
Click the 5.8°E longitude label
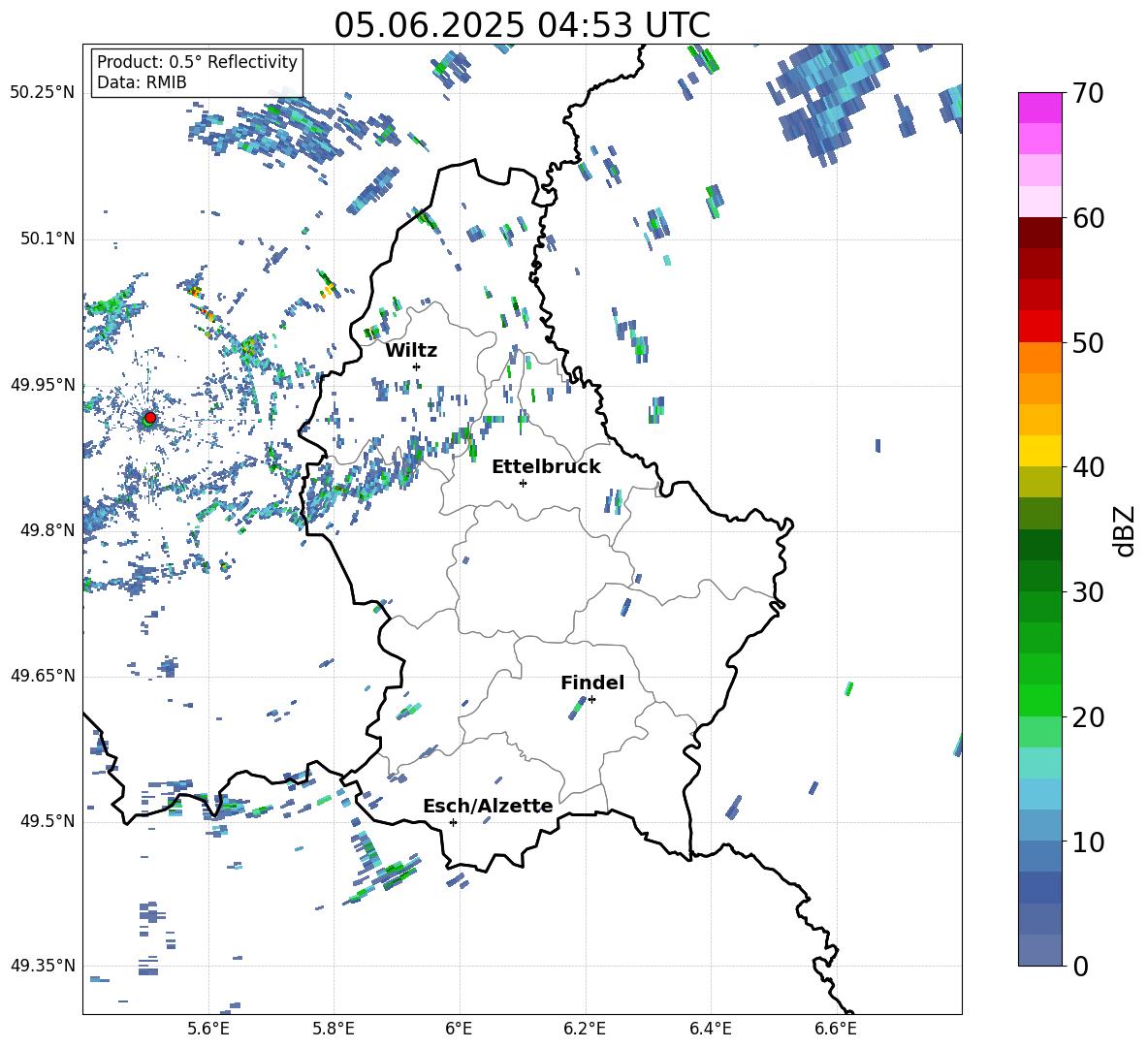point(334,1029)
